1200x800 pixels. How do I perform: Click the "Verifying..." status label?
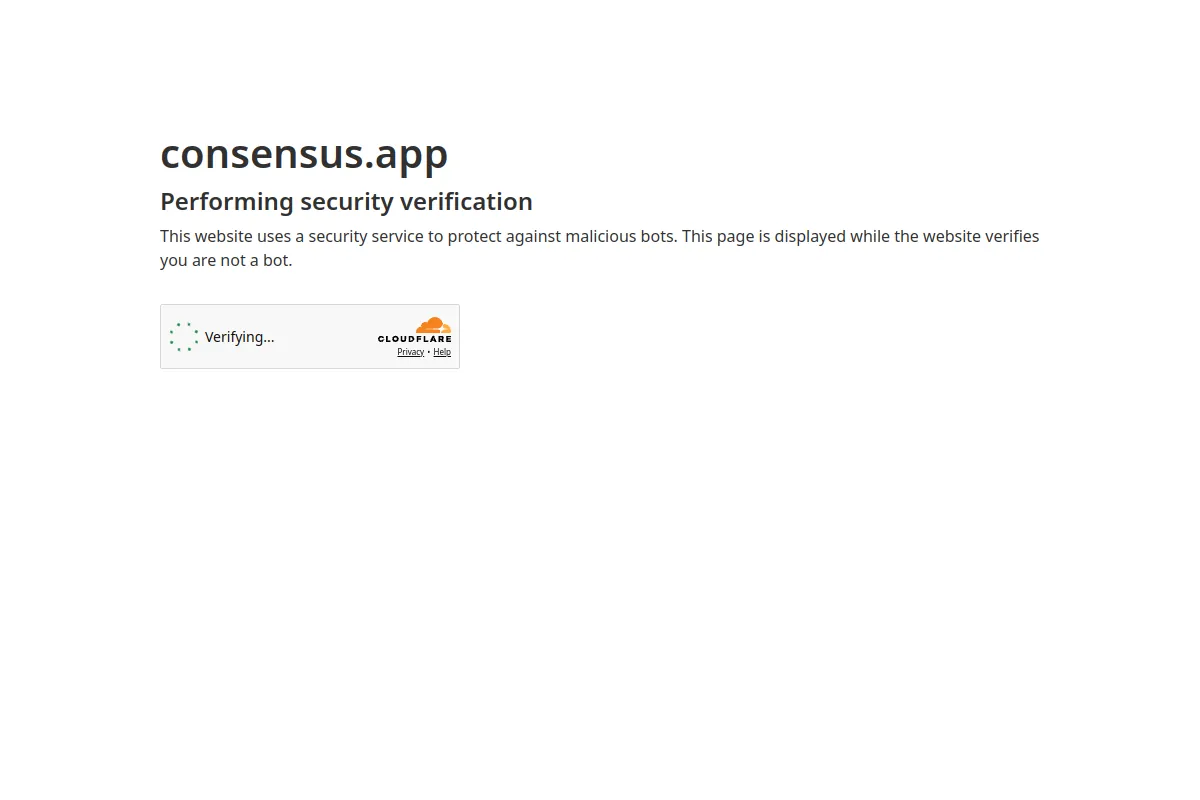coord(239,337)
